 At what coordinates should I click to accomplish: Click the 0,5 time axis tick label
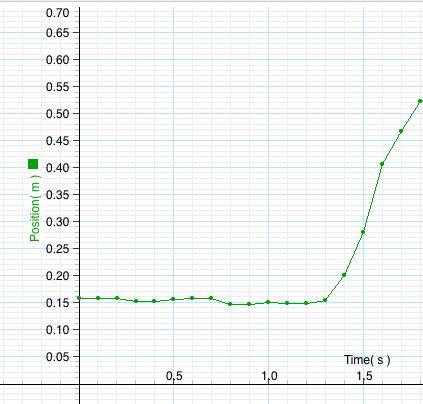(174, 376)
